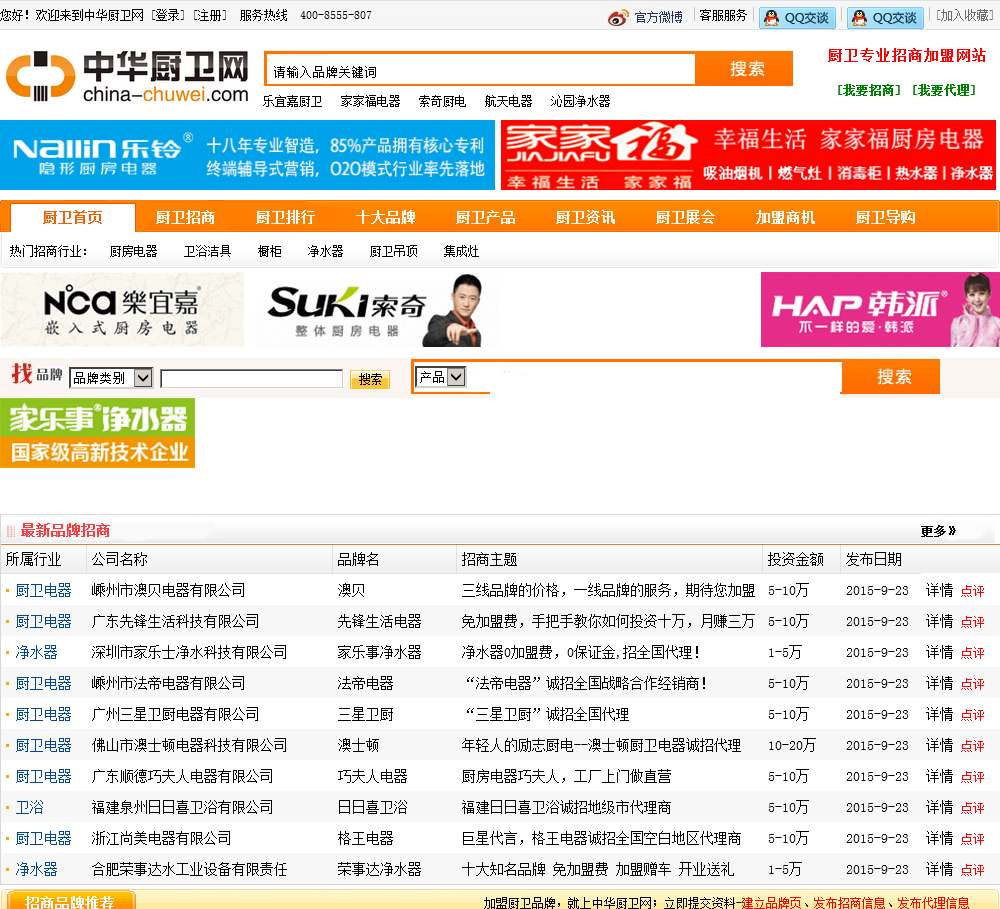
Task: Open the 加盟商机 menu item
Action: coord(785,218)
